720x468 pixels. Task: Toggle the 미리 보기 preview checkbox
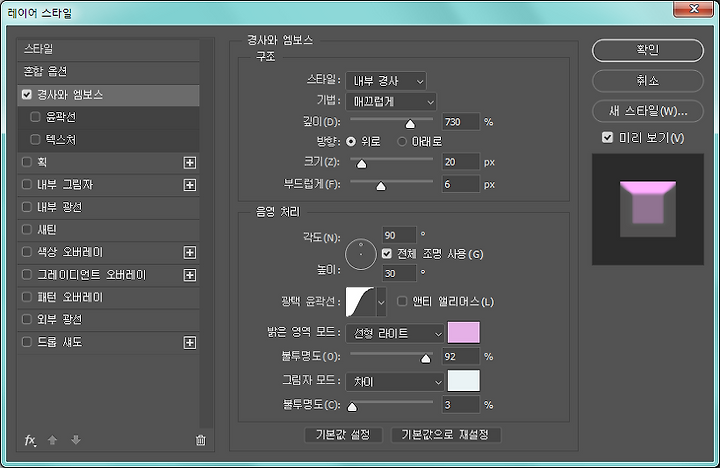pyautogui.click(x=608, y=137)
